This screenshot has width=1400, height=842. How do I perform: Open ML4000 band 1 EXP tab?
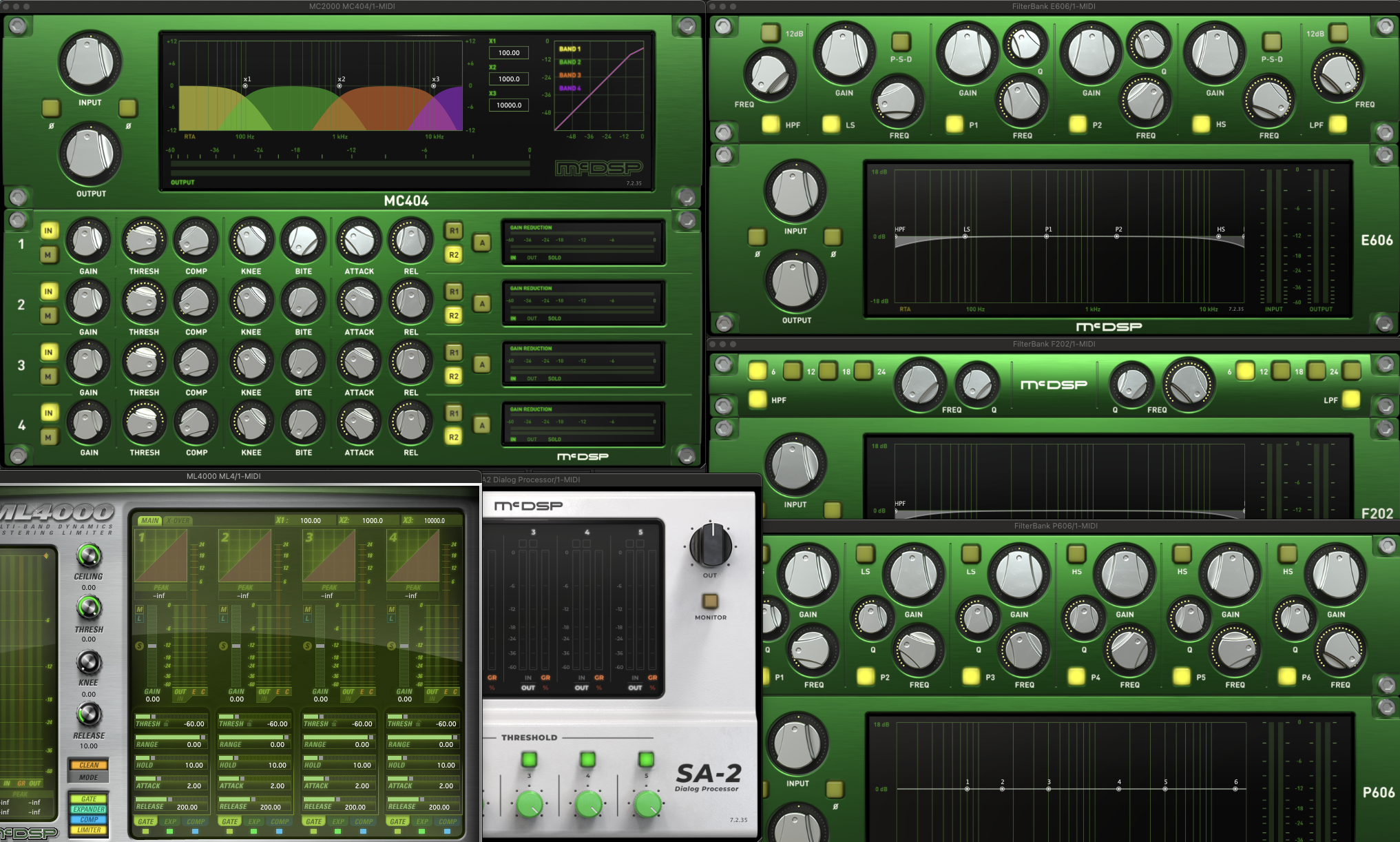[170, 821]
